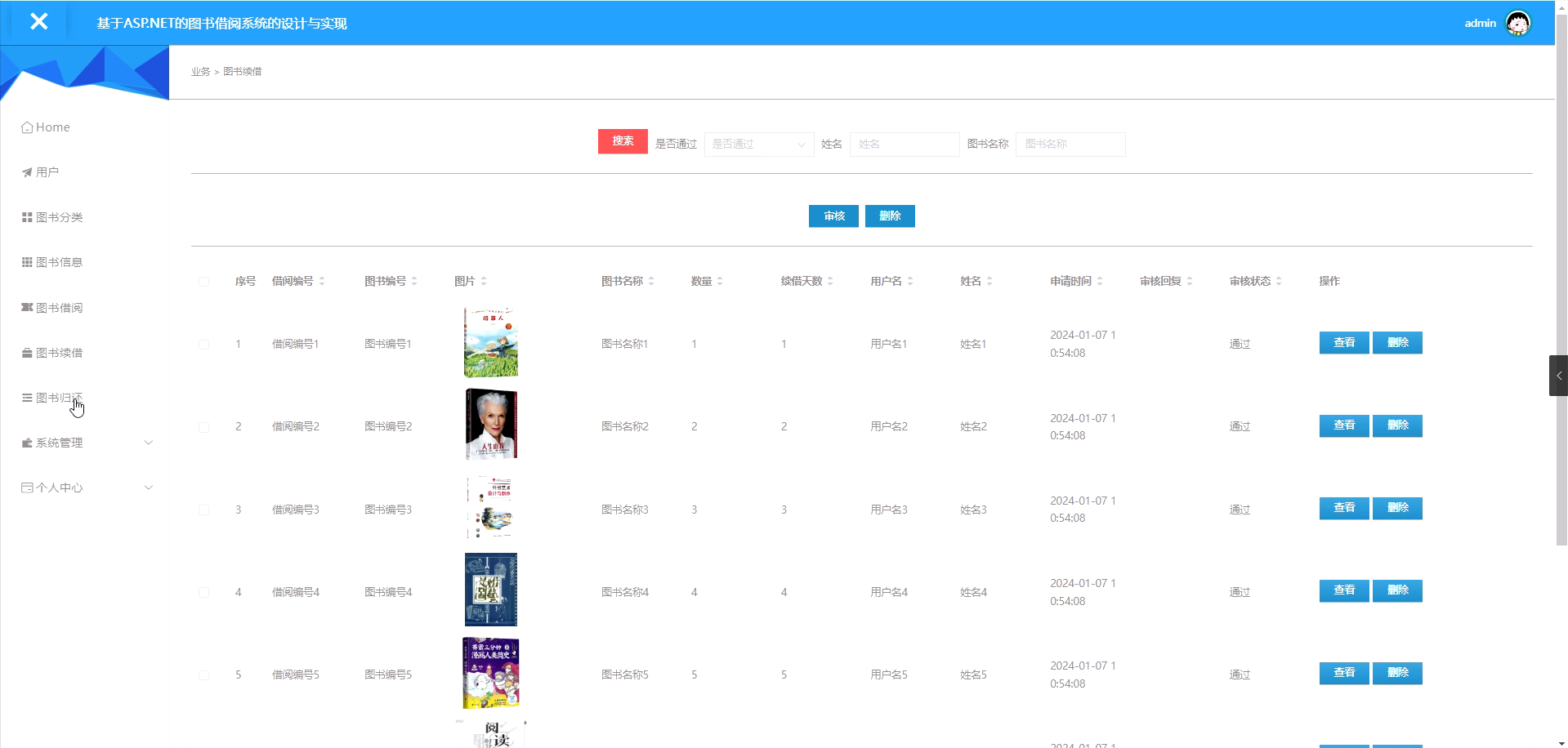Type in the 图书名称 search field

pyautogui.click(x=1070, y=144)
